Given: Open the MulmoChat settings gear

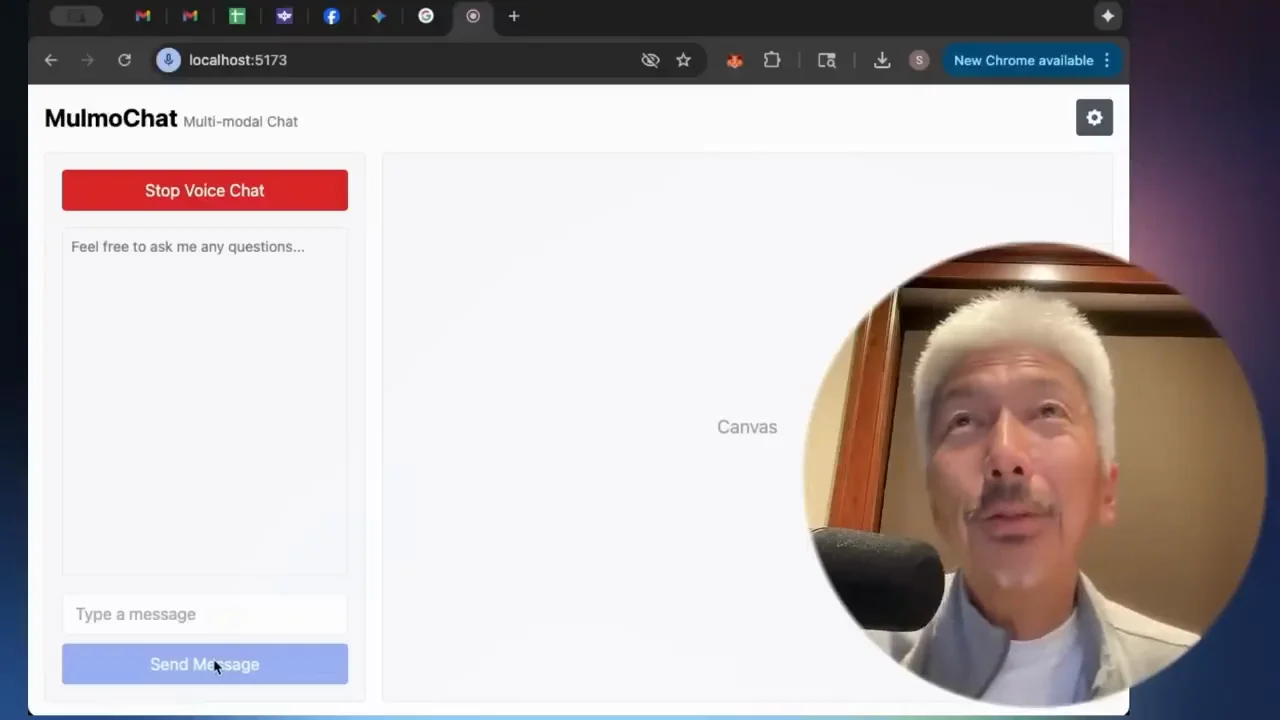Looking at the screenshot, I should click(x=1094, y=118).
